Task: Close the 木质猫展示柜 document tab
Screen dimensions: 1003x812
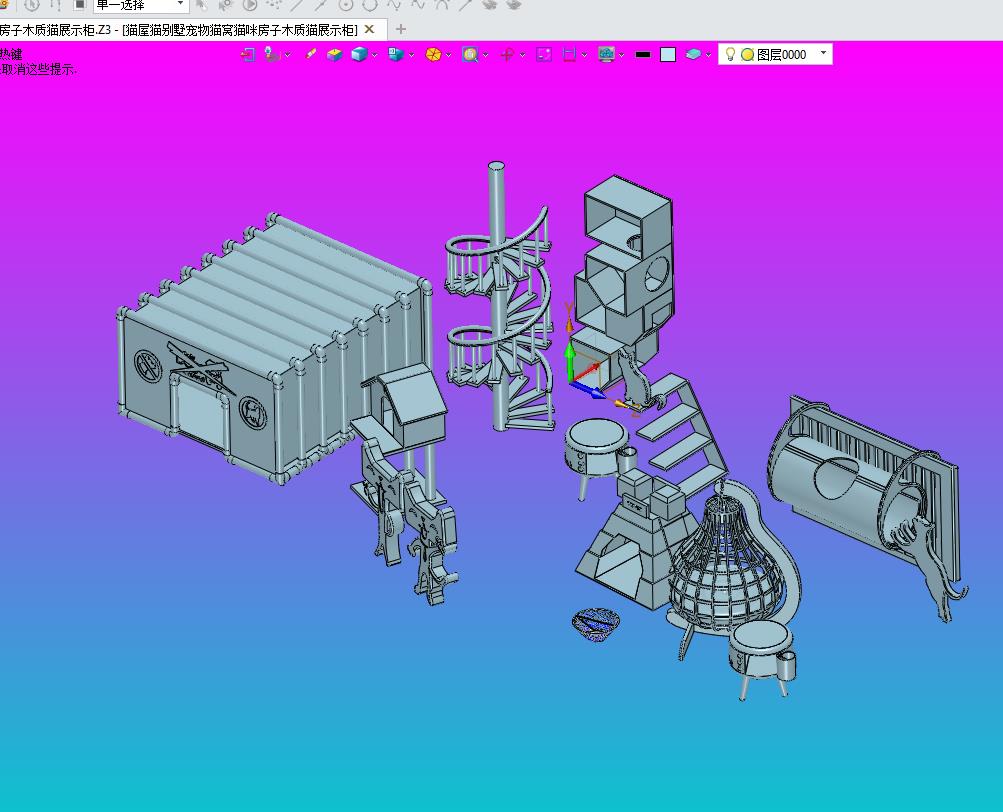Action: 369,29
